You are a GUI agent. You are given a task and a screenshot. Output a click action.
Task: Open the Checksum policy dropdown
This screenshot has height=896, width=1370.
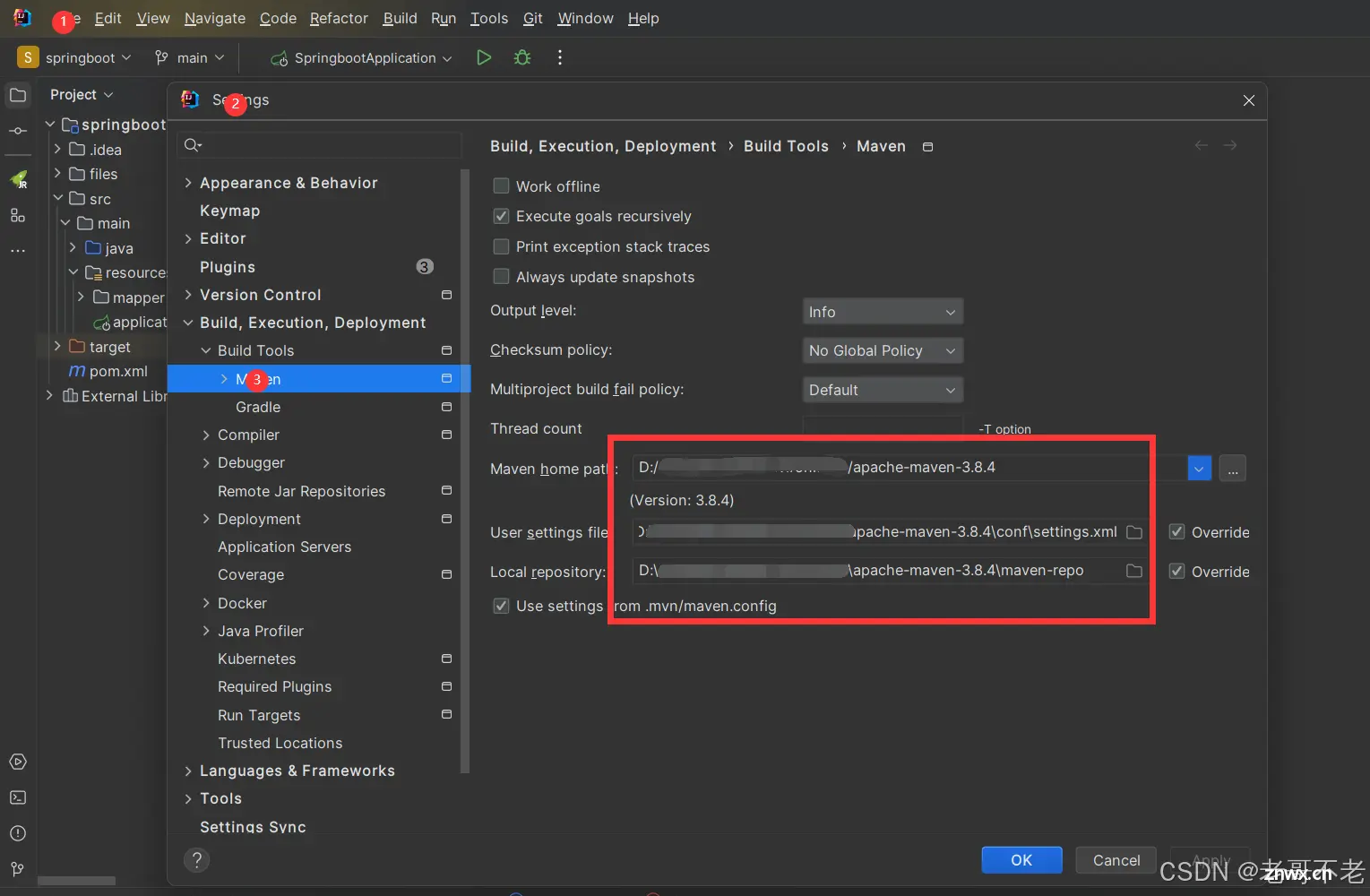pyautogui.click(x=883, y=350)
